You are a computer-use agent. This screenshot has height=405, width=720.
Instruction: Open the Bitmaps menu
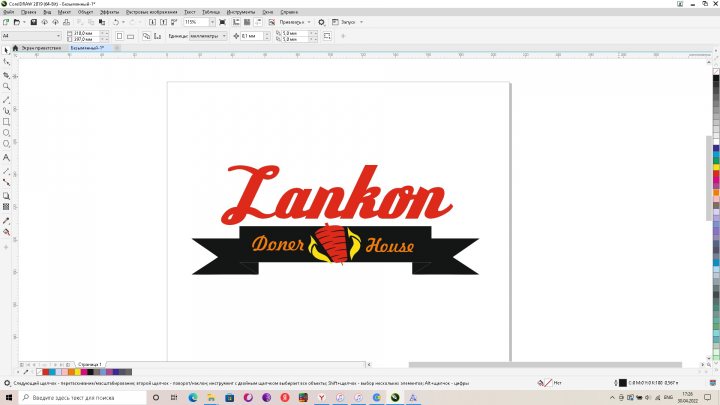(x=152, y=12)
